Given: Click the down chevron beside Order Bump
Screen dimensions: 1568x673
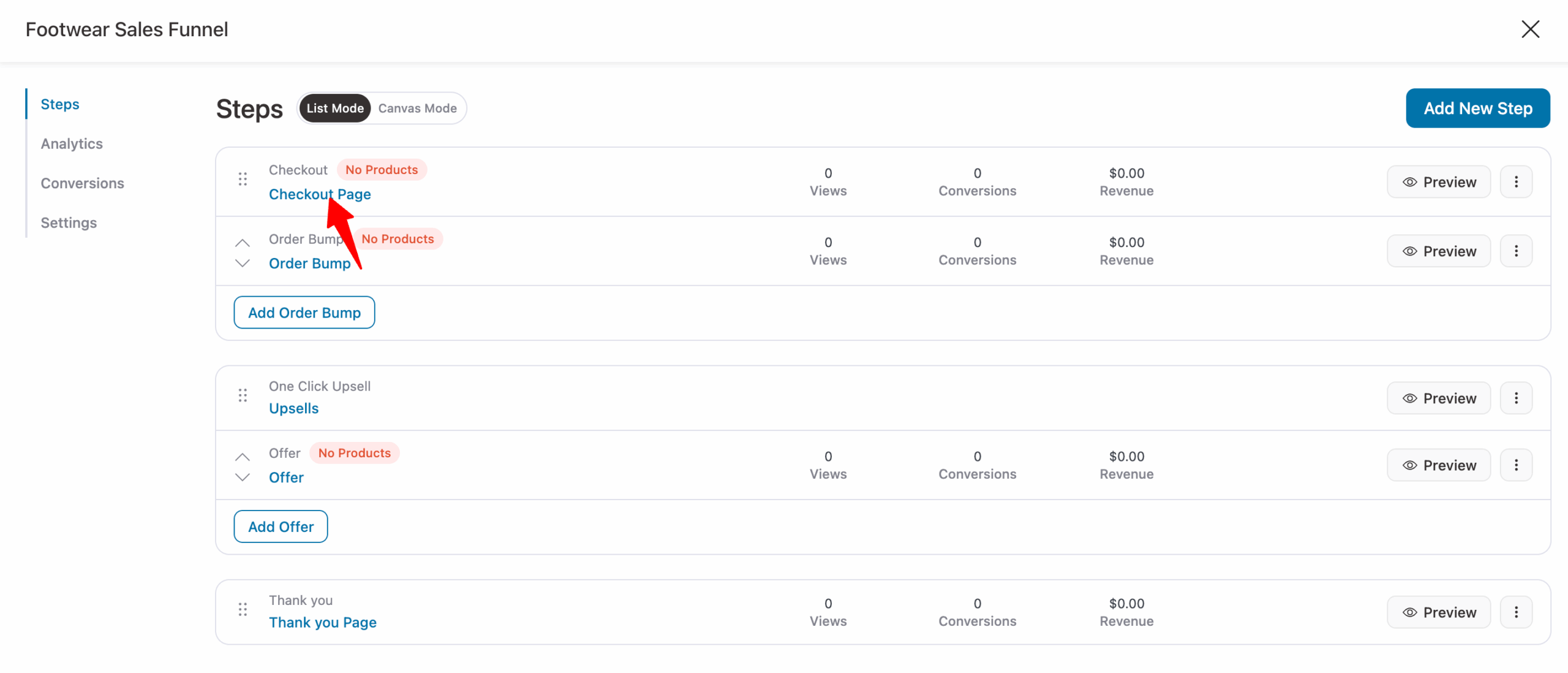Looking at the screenshot, I should pyautogui.click(x=242, y=264).
